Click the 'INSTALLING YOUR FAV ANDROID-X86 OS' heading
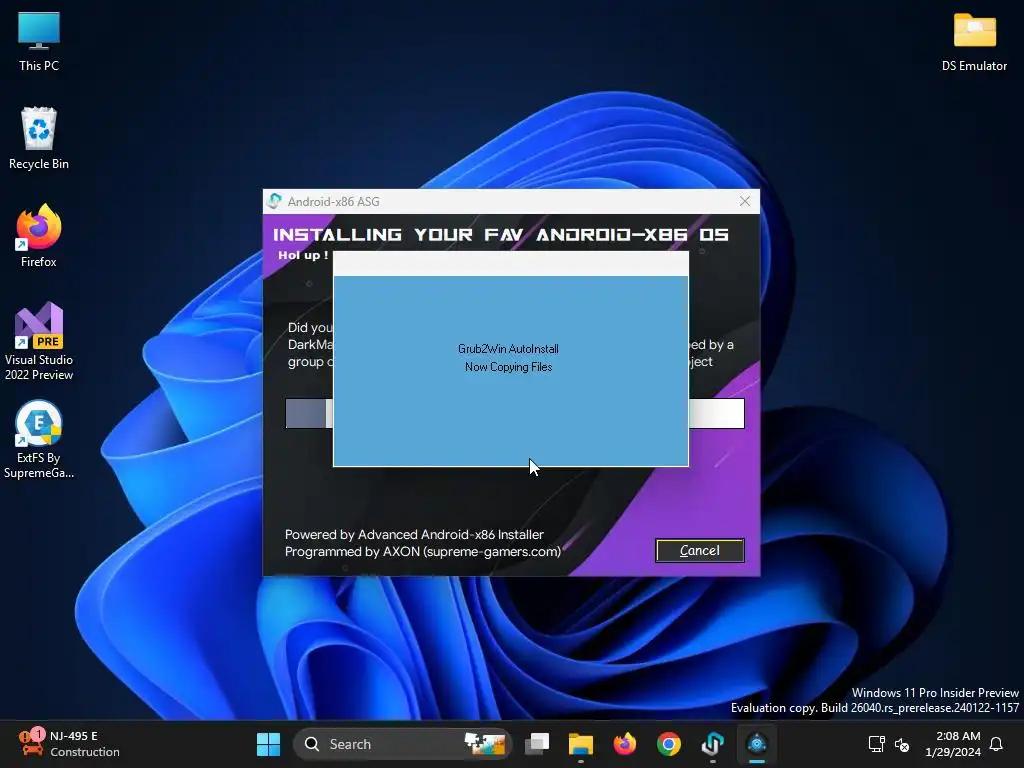The width and height of the screenshot is (1024, 768). [500, 234]
